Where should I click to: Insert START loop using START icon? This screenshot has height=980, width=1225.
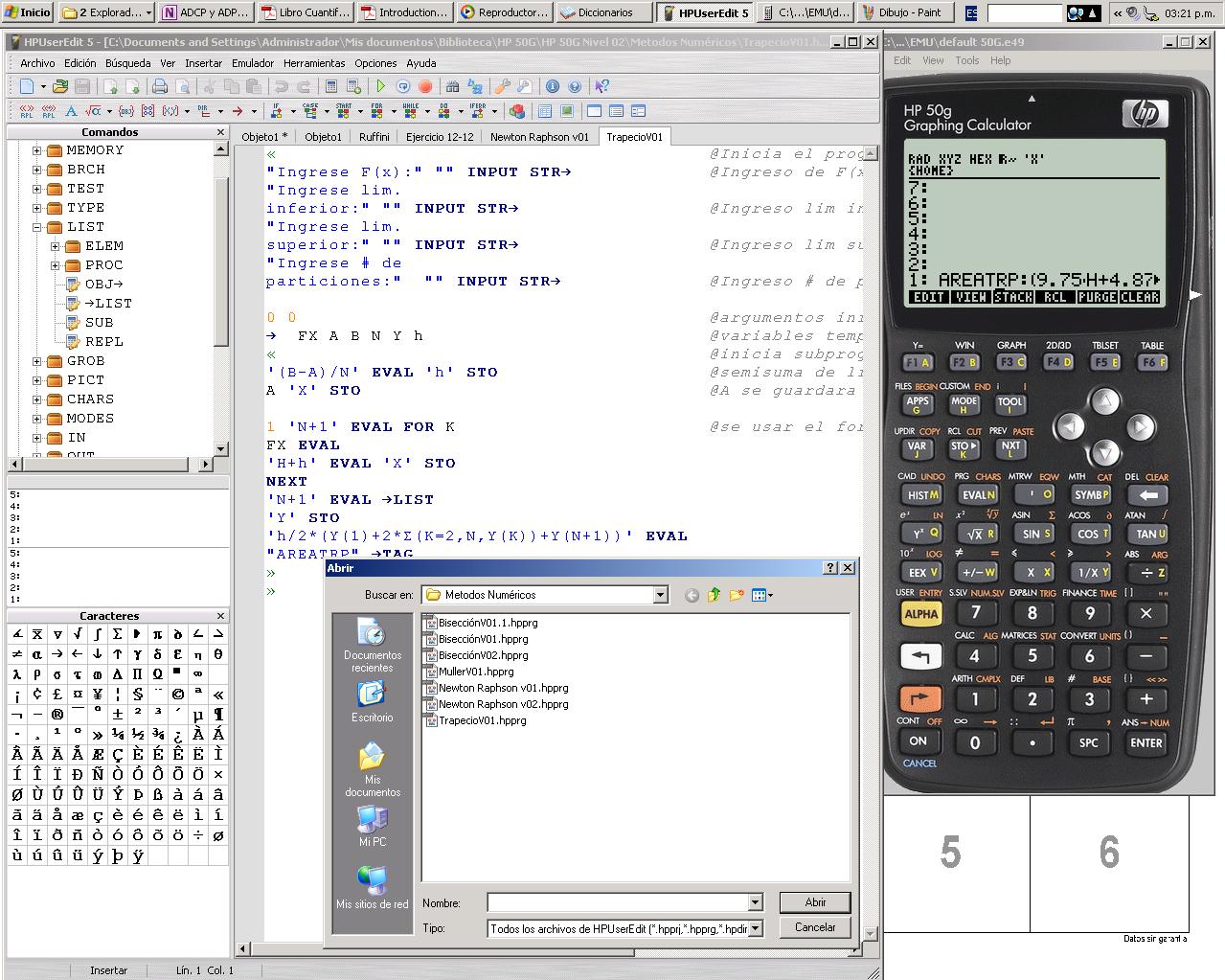(344, 111)
